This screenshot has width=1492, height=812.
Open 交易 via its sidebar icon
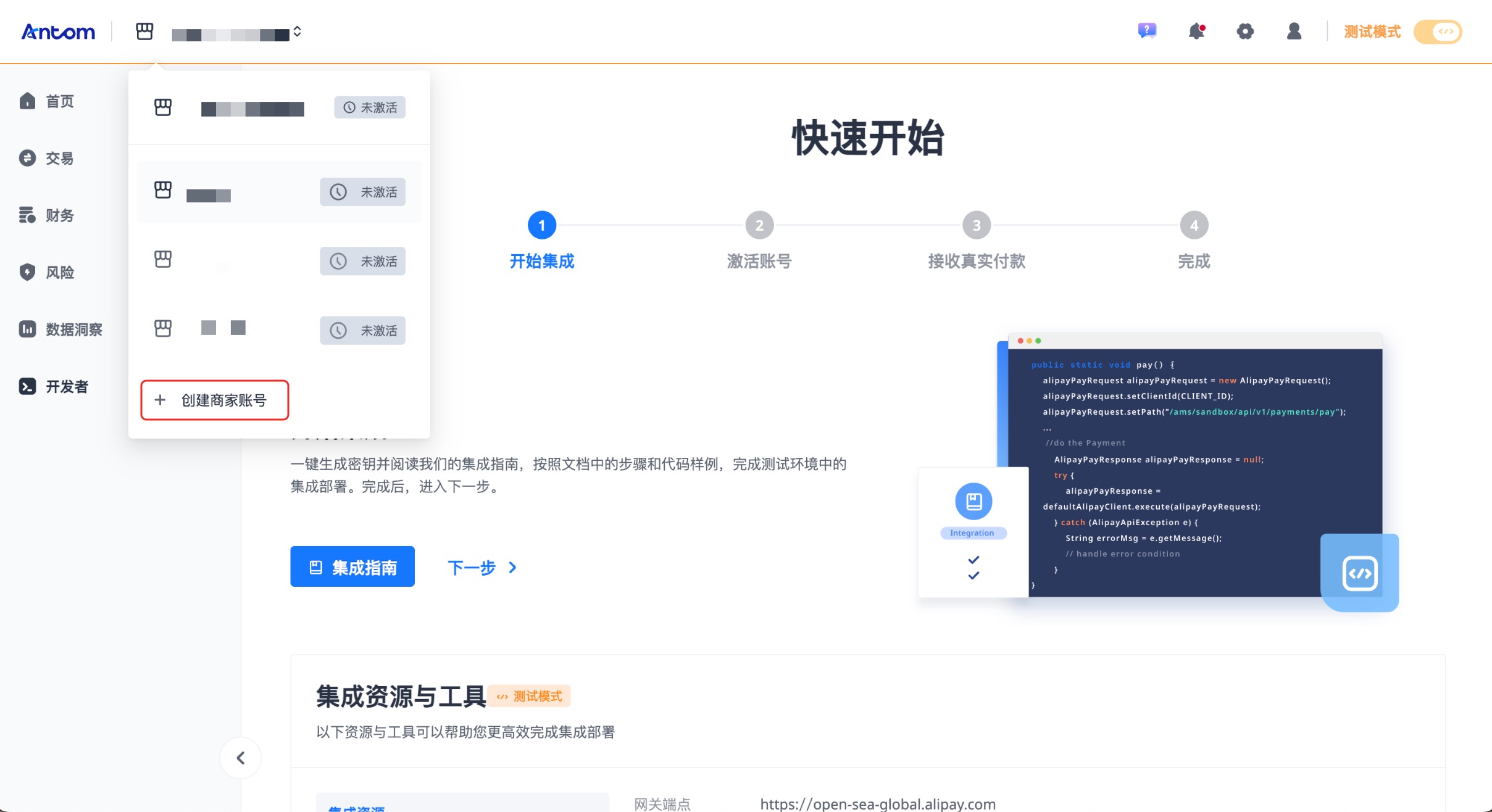[28, 158]
